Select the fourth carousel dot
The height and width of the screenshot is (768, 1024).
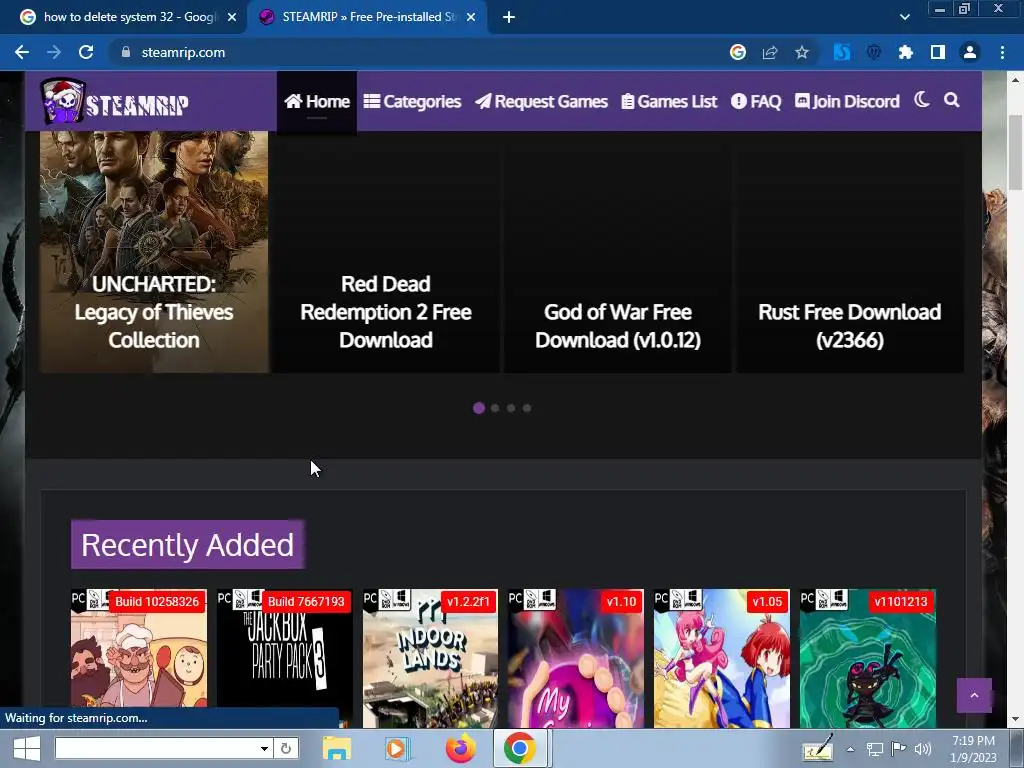(527, 408)
